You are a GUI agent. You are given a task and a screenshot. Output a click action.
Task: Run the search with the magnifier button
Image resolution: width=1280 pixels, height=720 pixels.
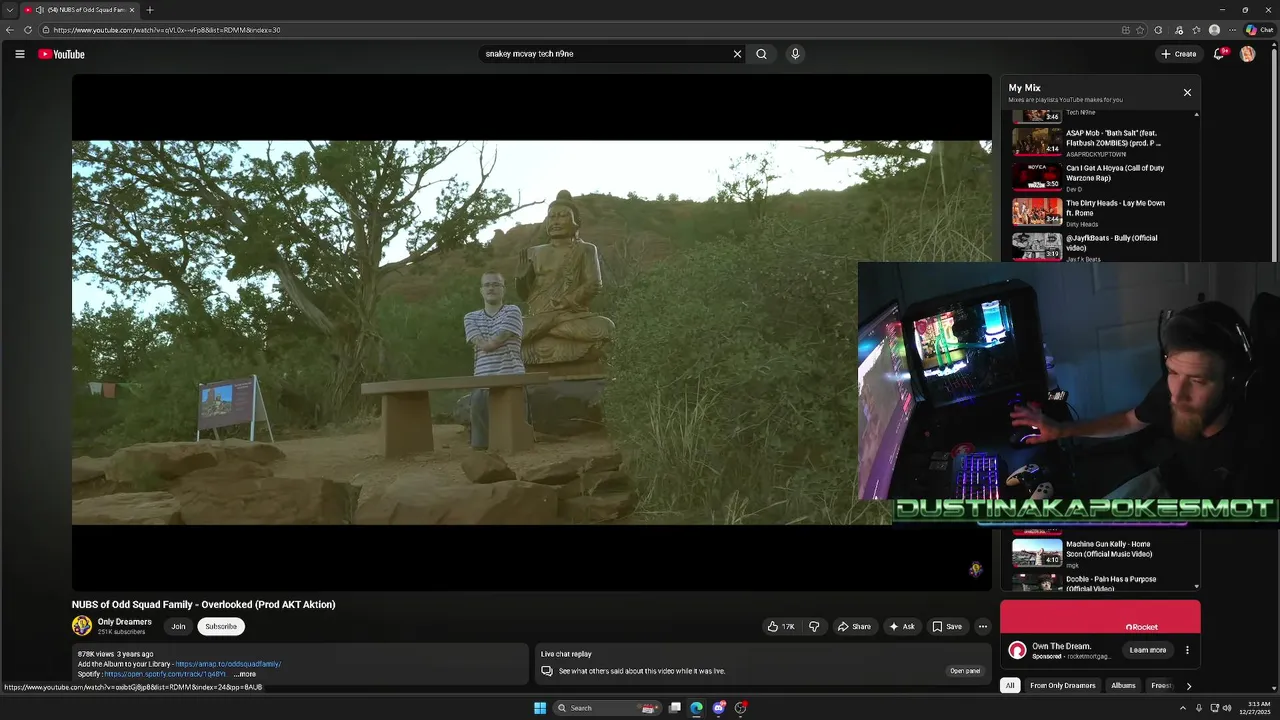click(x=761, y=54)
